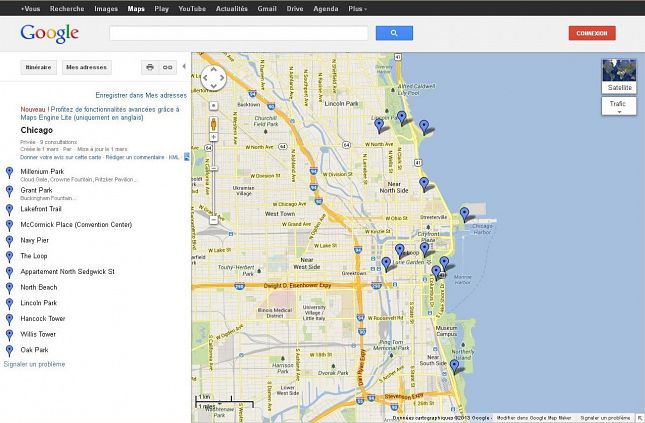Focus the Google search input field
The width and height of the screenshot is (645, 423).
(x=238, y=33)
